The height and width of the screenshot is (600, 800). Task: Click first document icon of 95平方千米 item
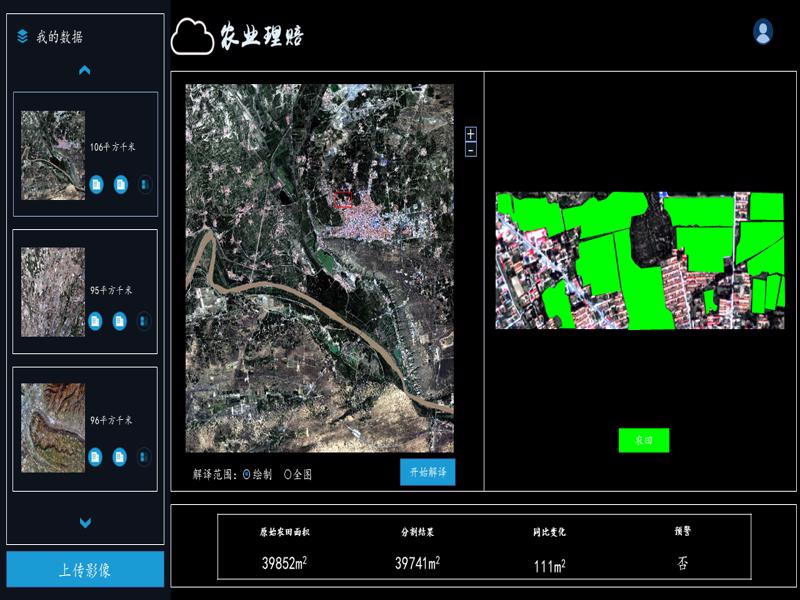click(x=96, y=321)
